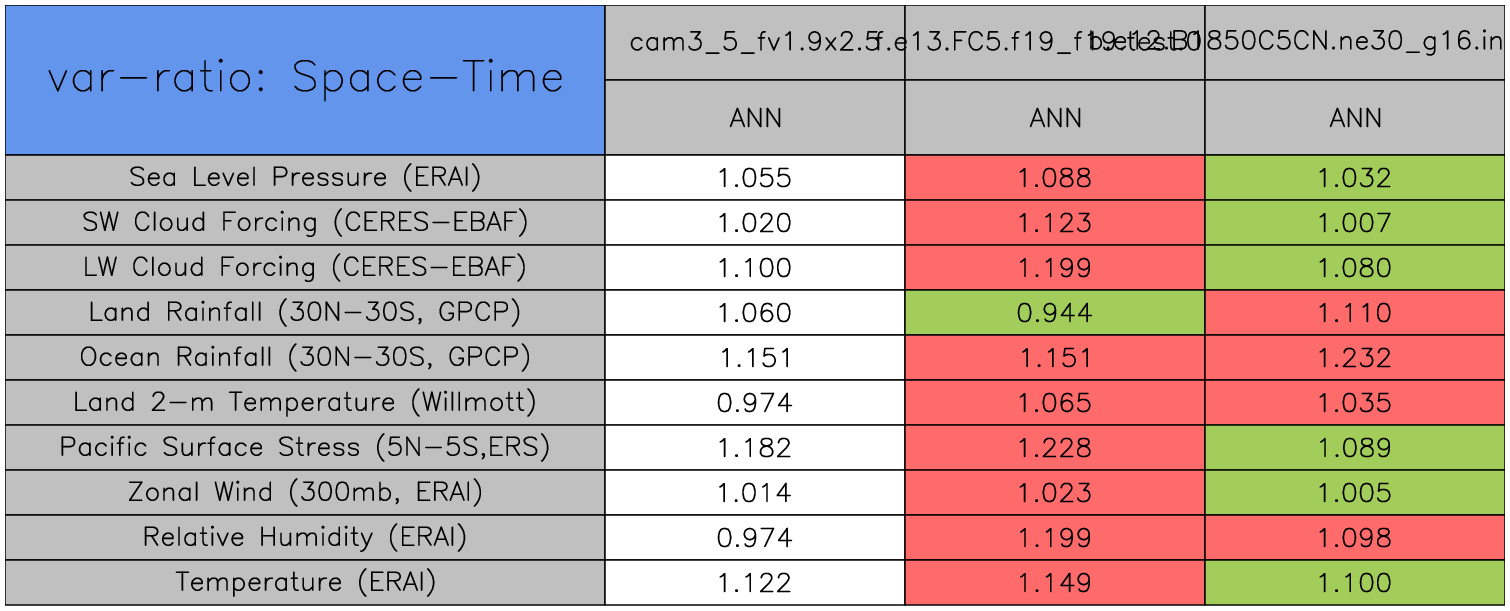Click the red 1.088 Sea Level Pressure cell
The image size is (1510, 611).
1054,178
